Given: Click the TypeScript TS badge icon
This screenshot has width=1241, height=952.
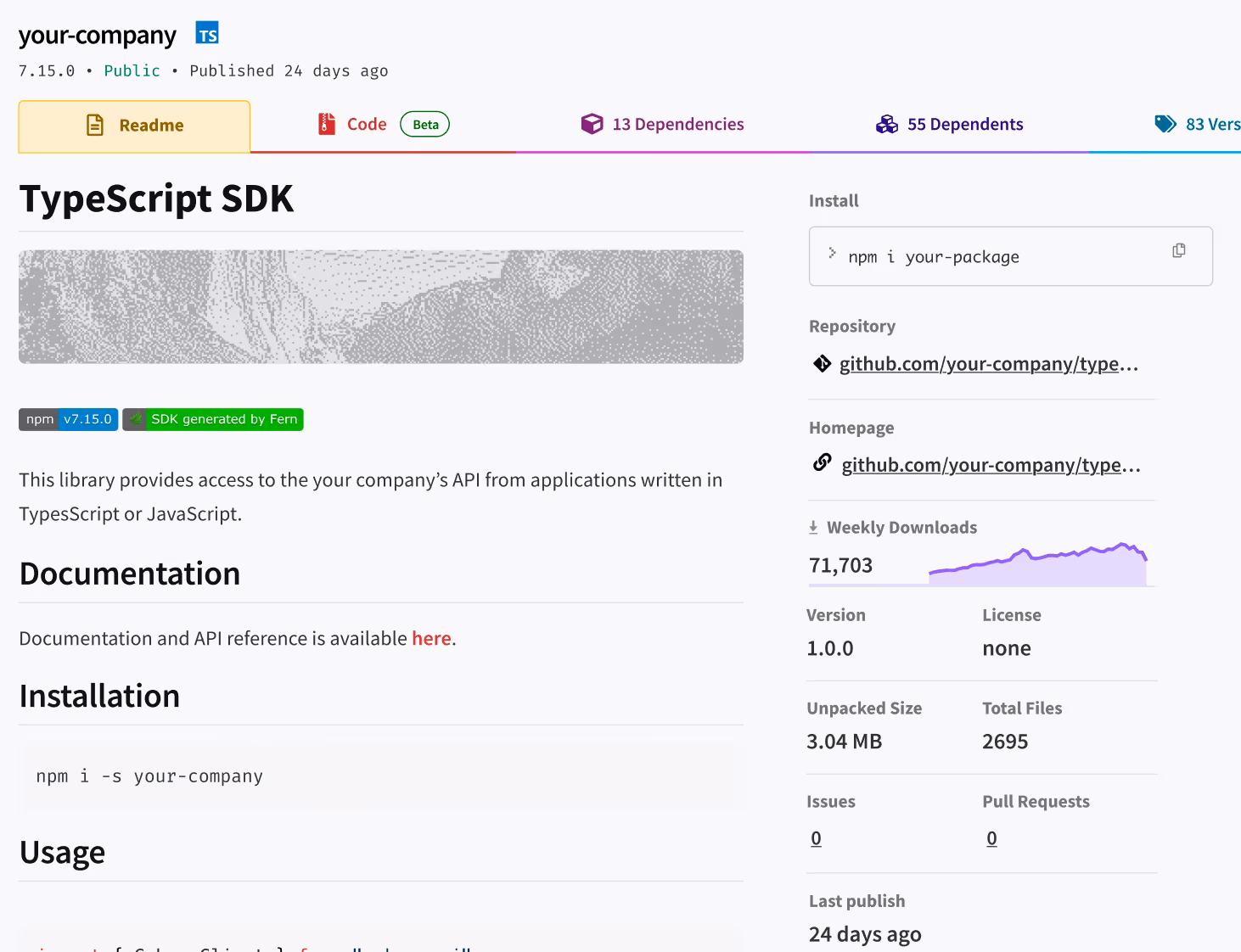Looking at the screenshot, I should [x=207, y=34].
